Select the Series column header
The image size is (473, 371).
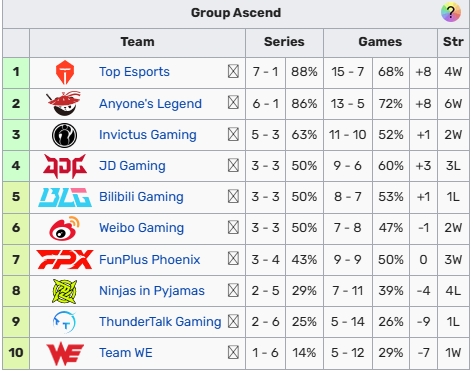[x=284, y=42]
